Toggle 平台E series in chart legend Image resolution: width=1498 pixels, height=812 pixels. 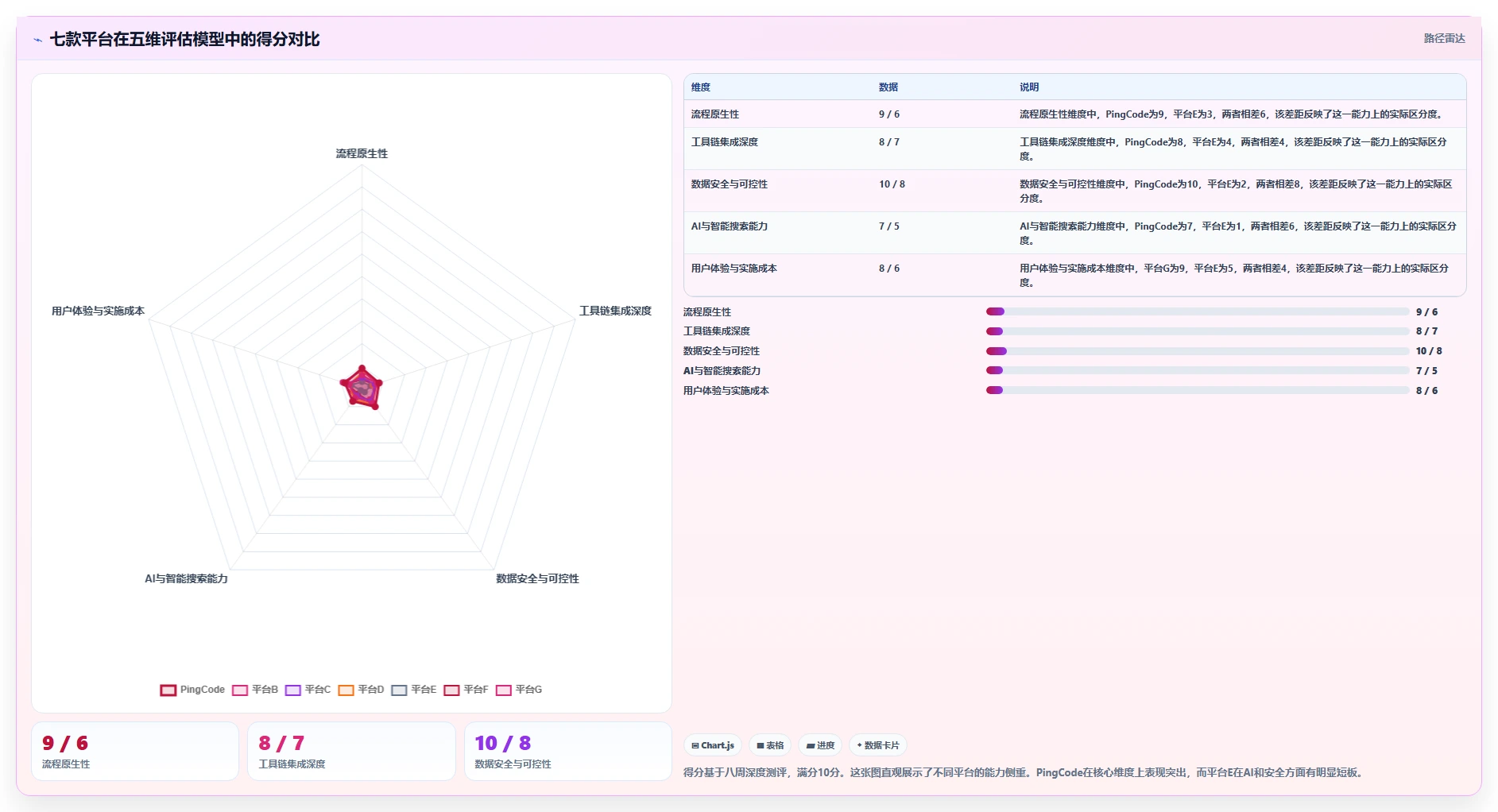tap(414, 690)
